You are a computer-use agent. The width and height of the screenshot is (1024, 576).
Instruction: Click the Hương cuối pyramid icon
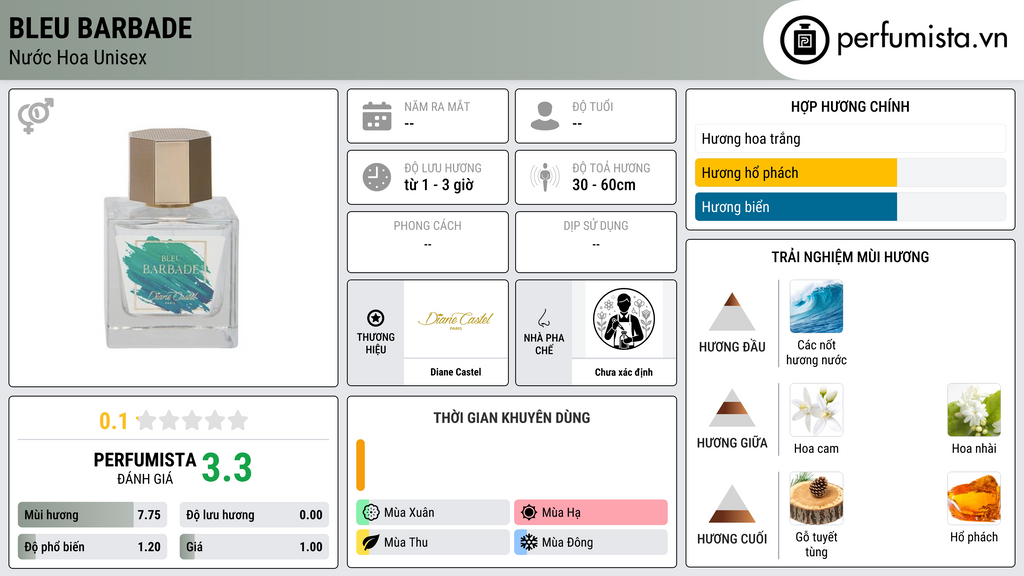pyautogui.click(x=732, y=504)
